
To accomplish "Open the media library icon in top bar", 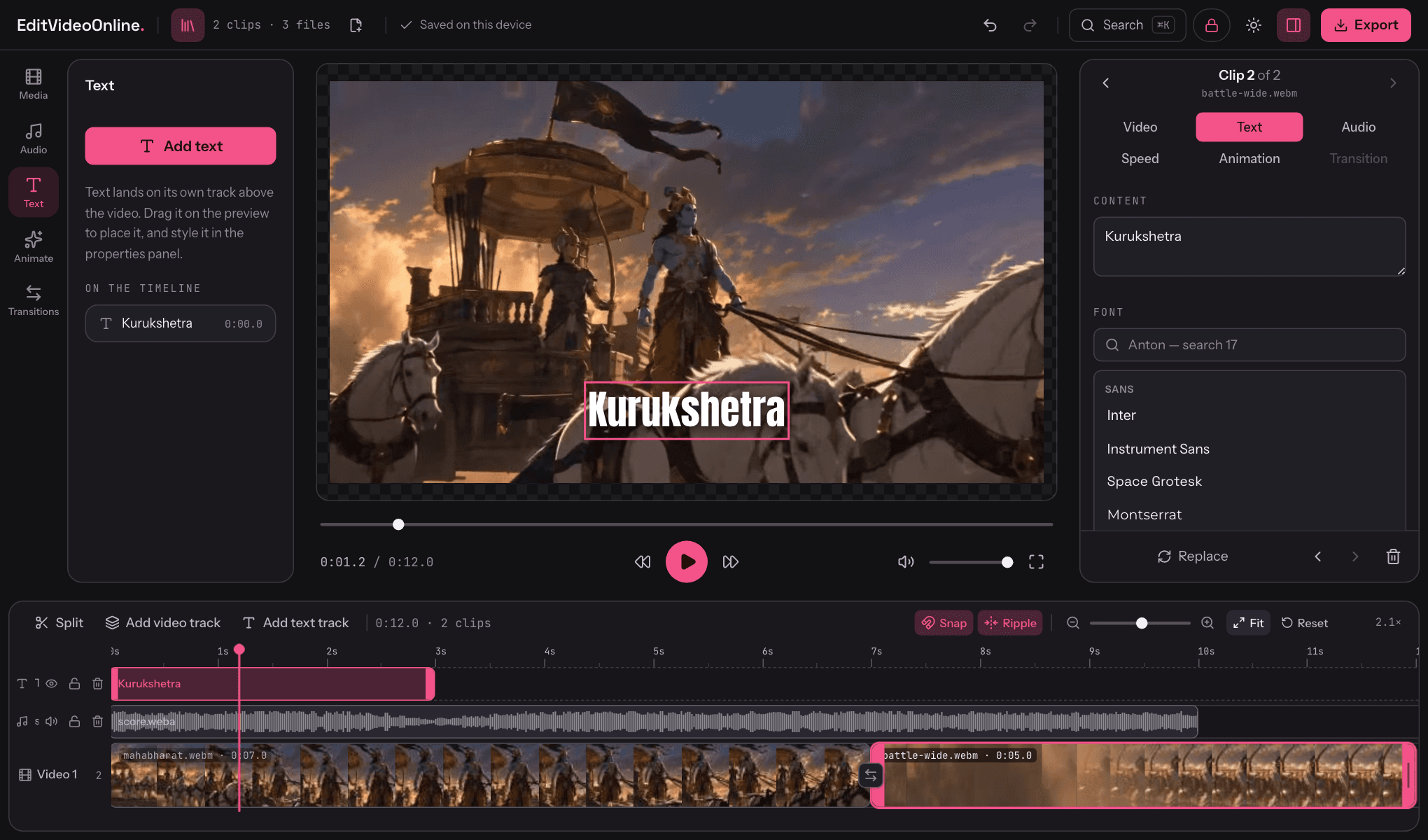I will (x=188, y=25).
